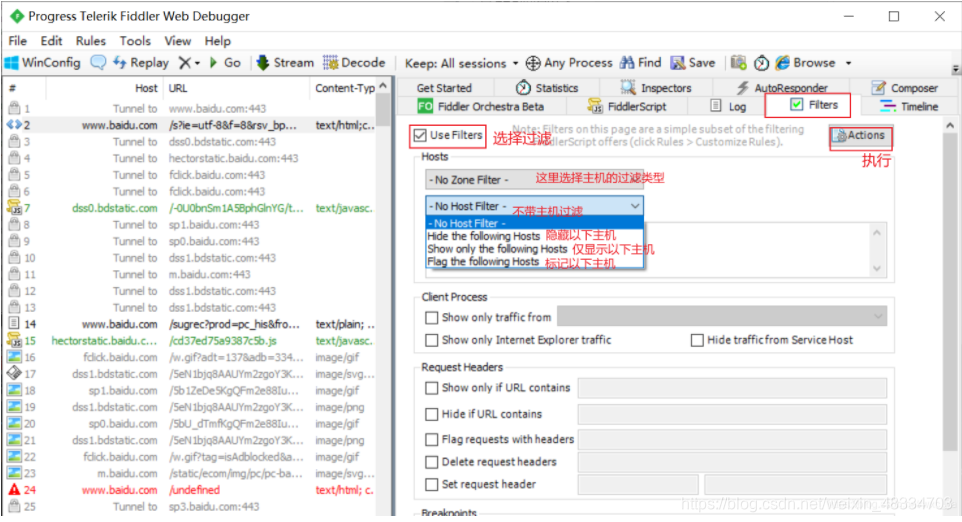Switch to the Composer tab

(904, 88)
